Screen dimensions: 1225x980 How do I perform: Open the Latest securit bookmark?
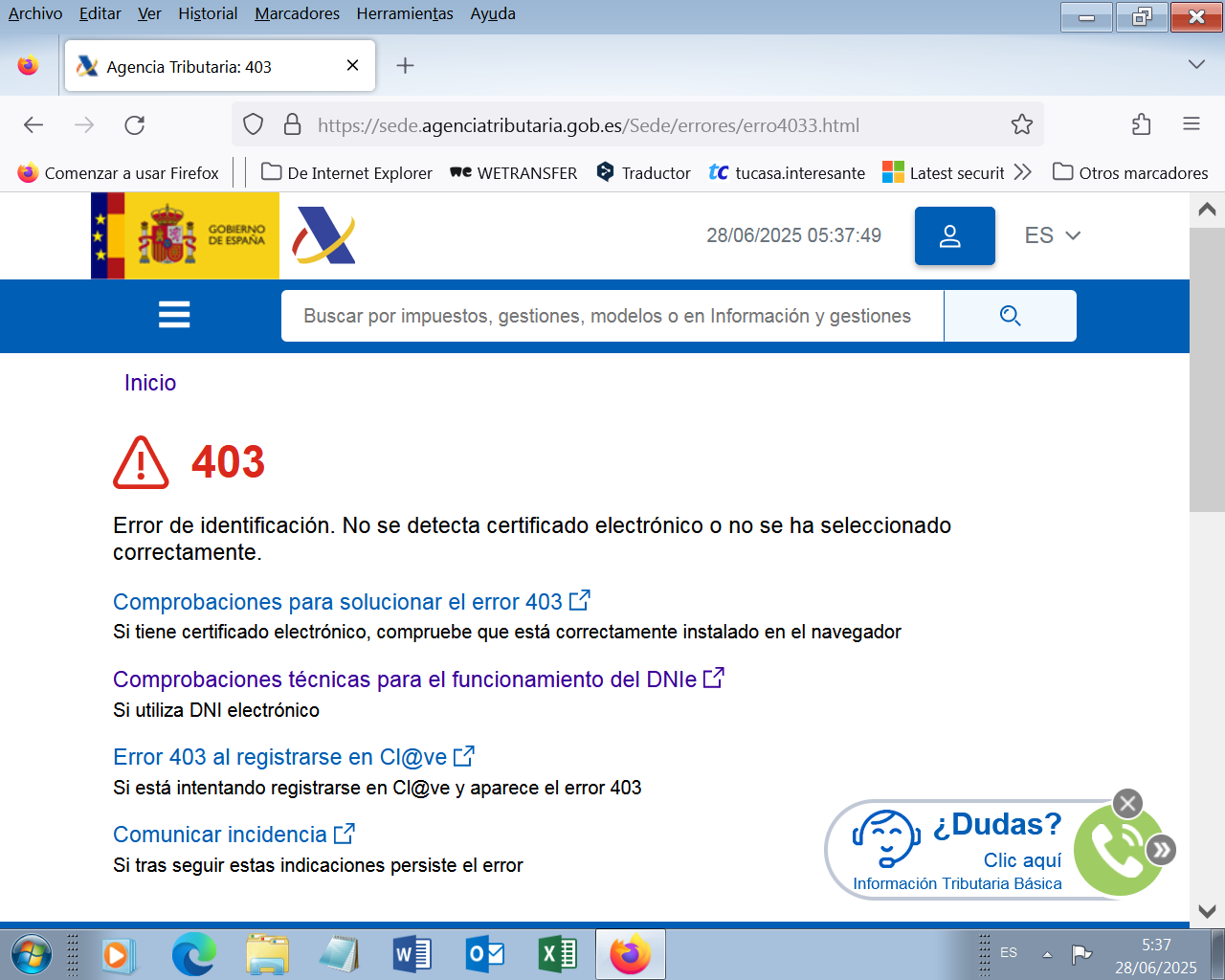point(944,173)
